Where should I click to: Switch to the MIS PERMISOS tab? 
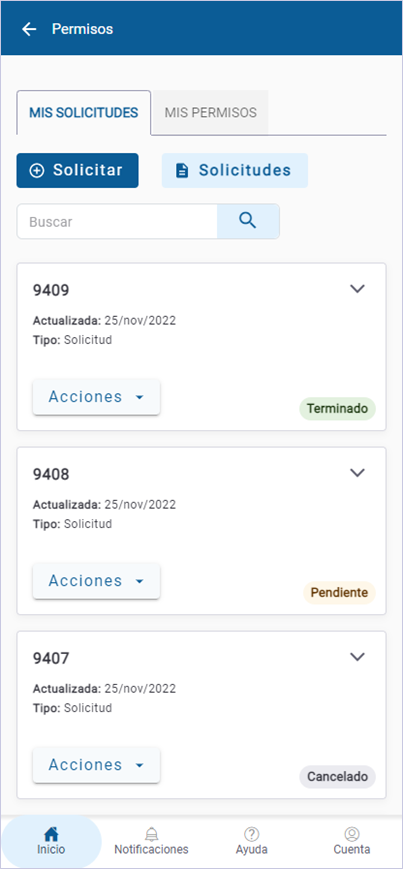[211, 113]
